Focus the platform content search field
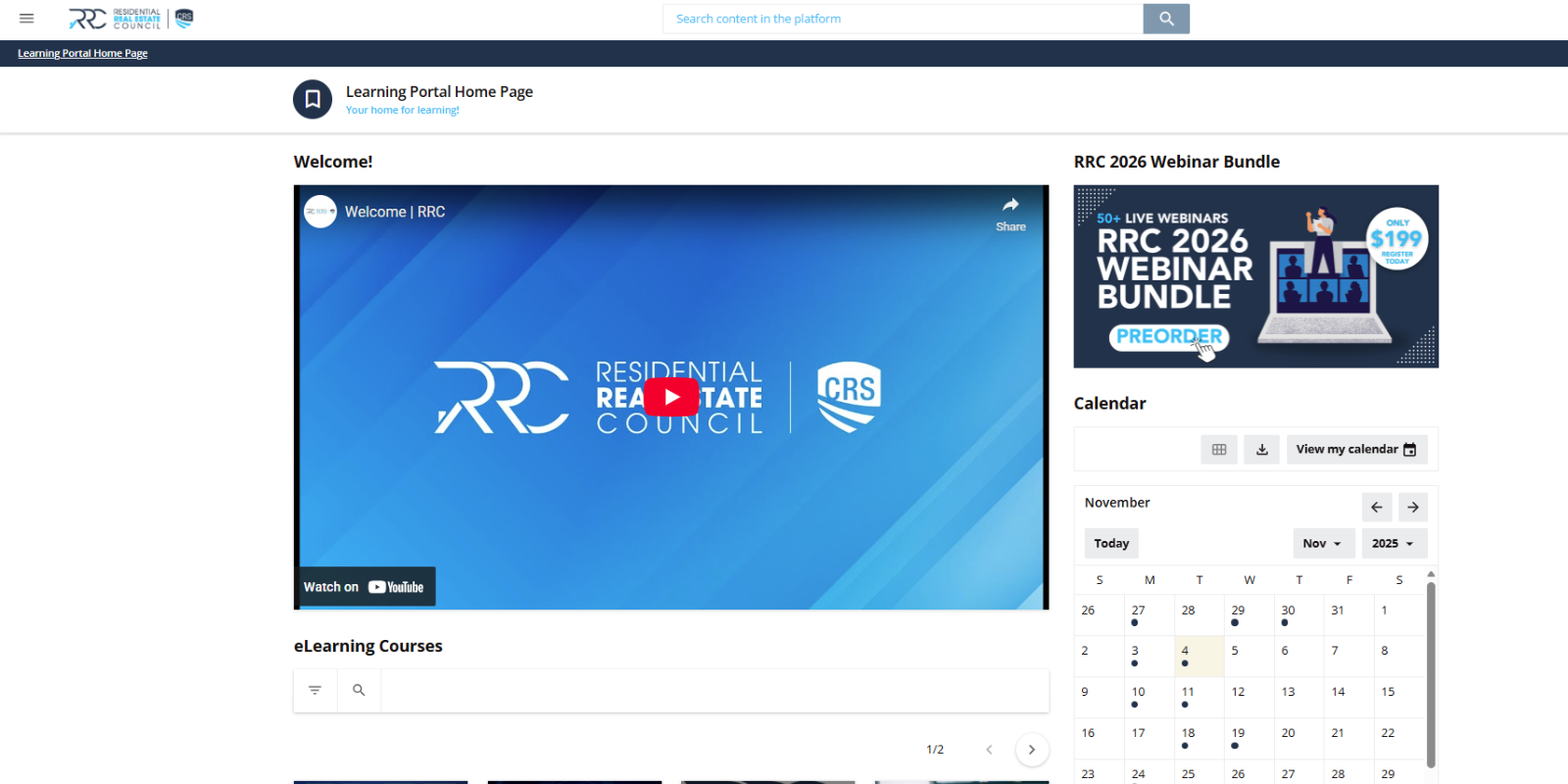 (x=903, y=19)
